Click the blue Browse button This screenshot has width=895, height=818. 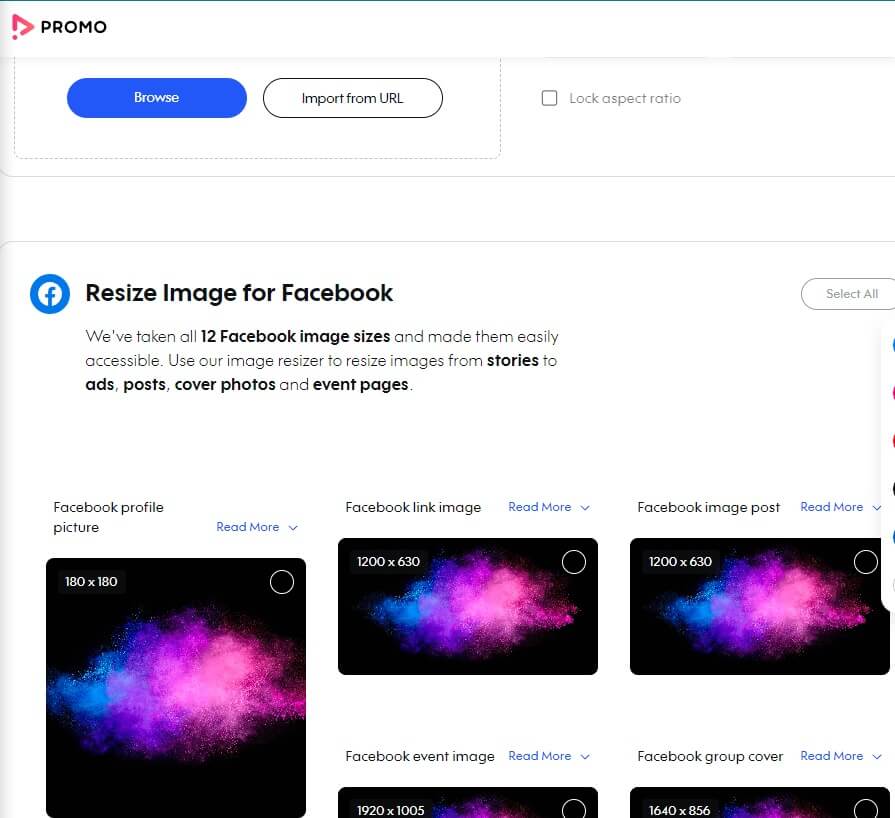point(157,98)
